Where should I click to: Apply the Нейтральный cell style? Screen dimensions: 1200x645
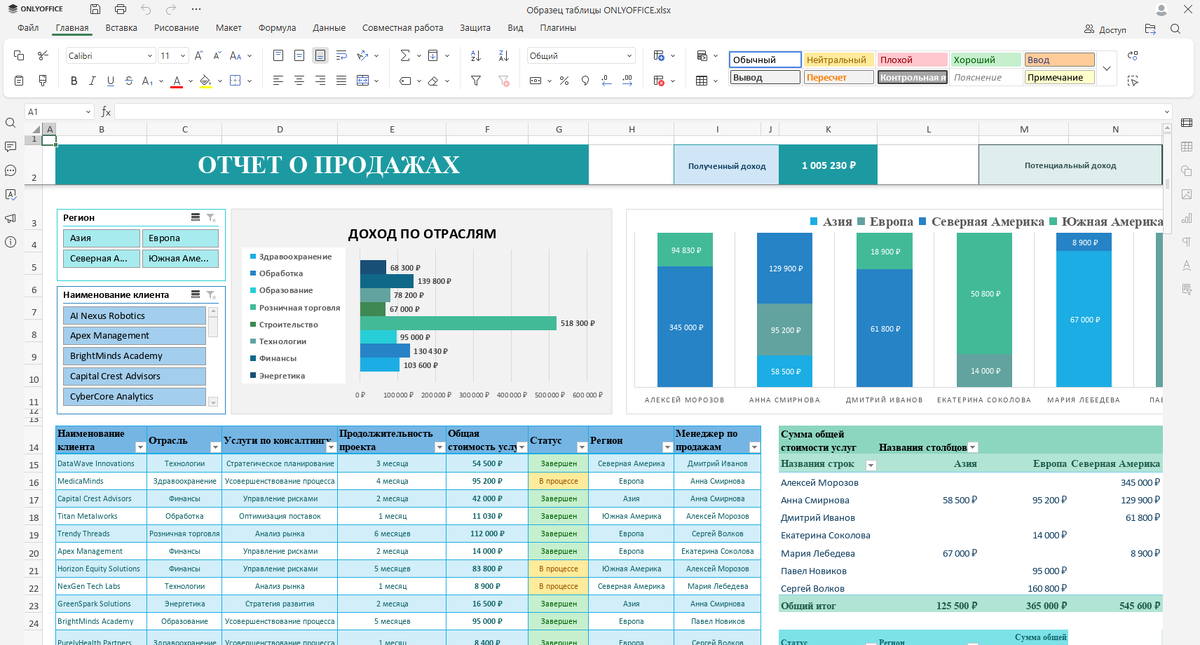tap(838, 60)
